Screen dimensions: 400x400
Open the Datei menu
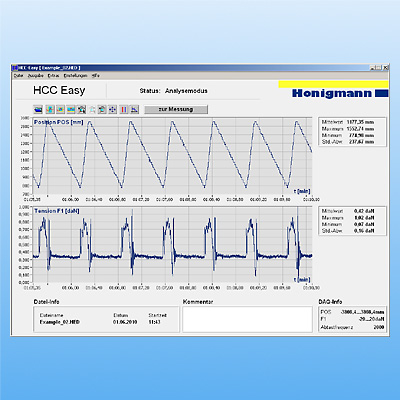[19, 76]
